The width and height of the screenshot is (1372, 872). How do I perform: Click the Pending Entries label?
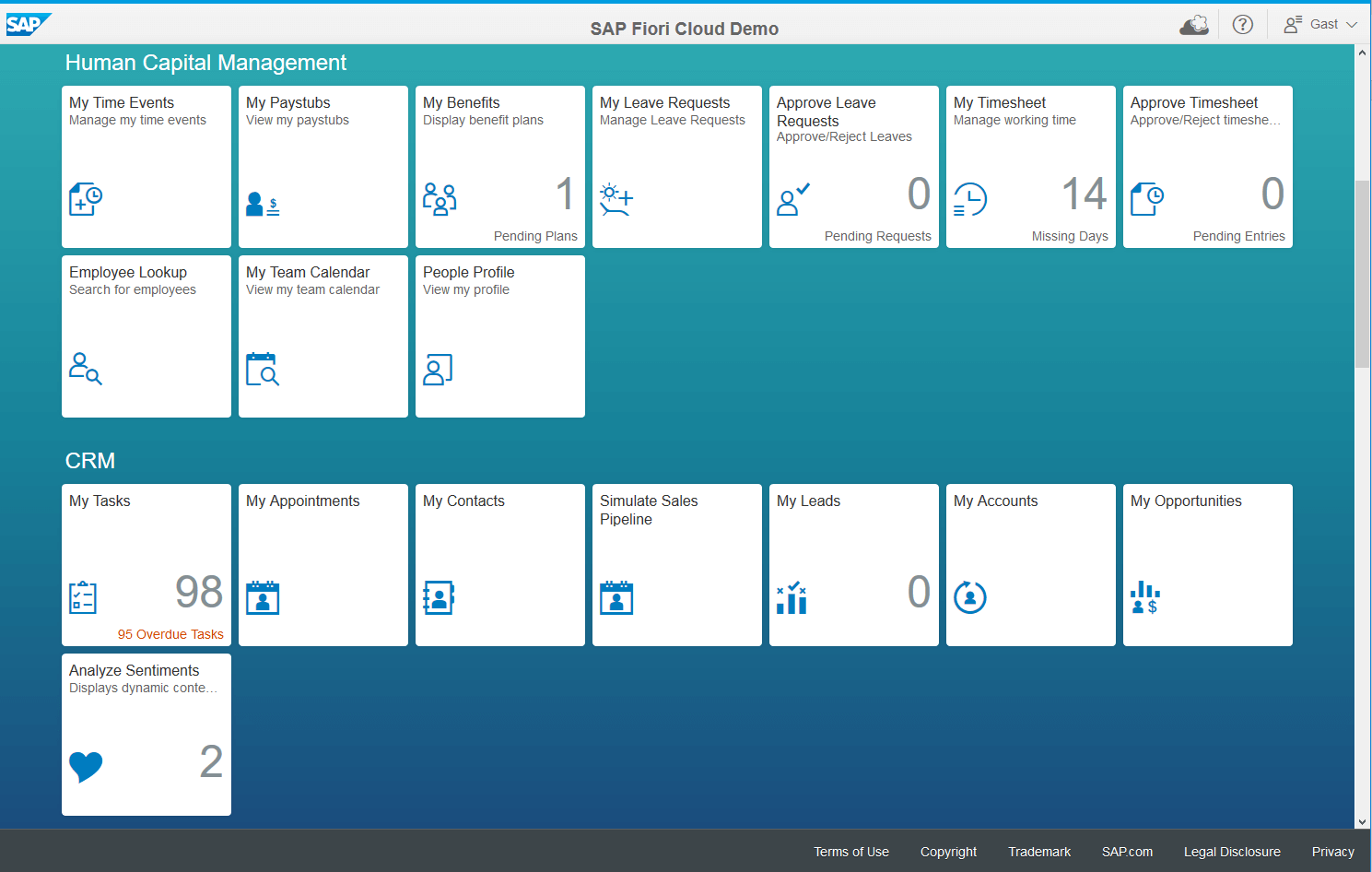(x=1238, y=236)
